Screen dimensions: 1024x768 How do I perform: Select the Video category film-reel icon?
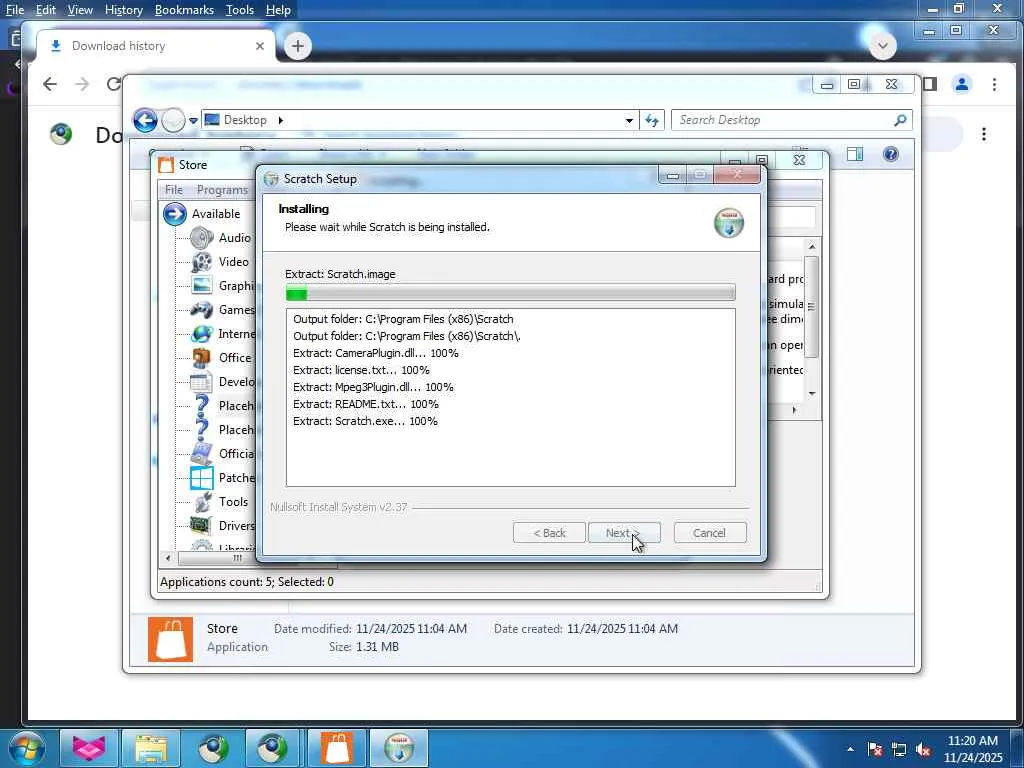202,262
